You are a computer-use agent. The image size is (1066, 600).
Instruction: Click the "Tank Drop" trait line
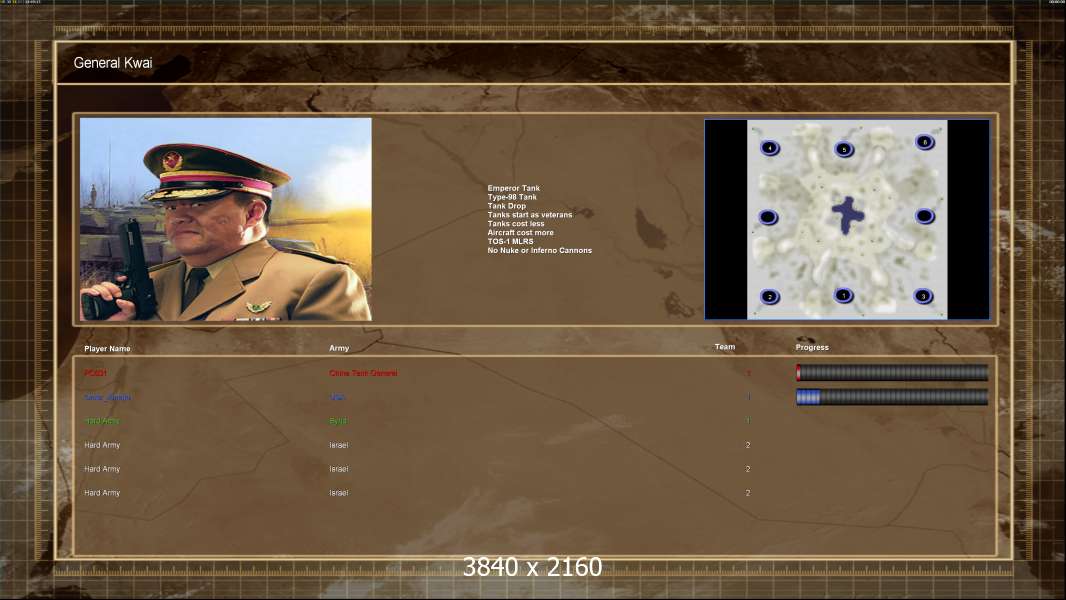pyautogui.click(x=506, y=206)
